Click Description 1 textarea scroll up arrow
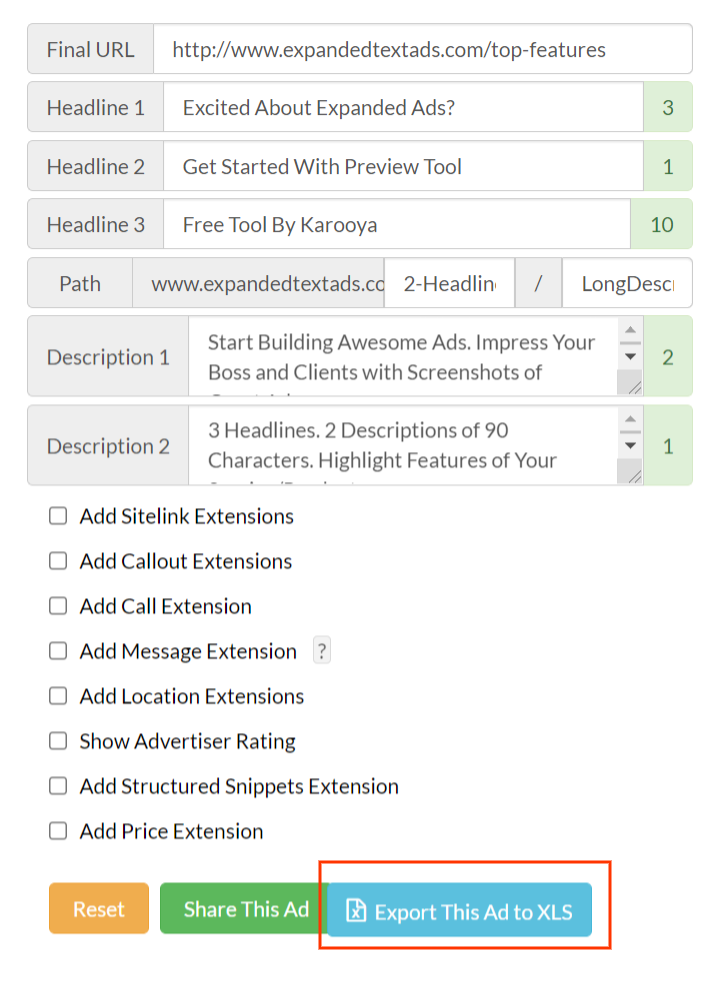Image resolution: width=720 pixels, height=986 pixels. click(630, 330)
